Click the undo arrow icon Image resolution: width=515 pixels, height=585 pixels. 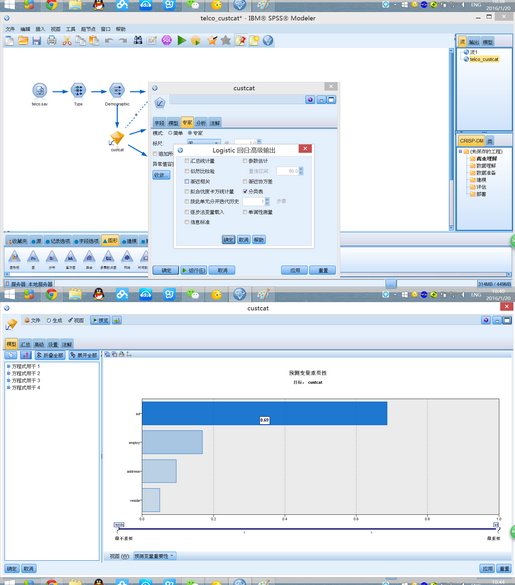(109, 41)
